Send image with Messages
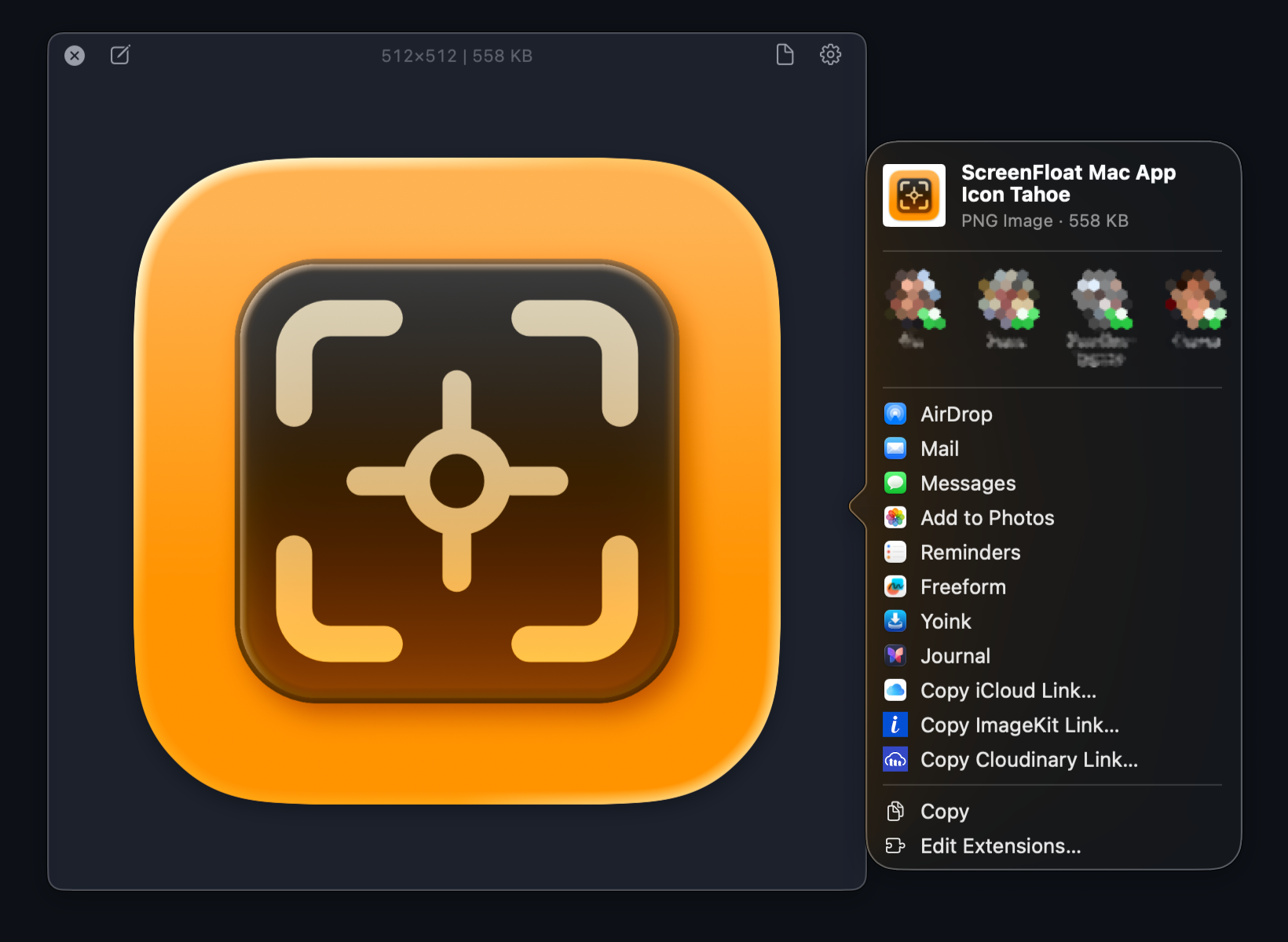Screen dimensions: 1288x942 968,483
